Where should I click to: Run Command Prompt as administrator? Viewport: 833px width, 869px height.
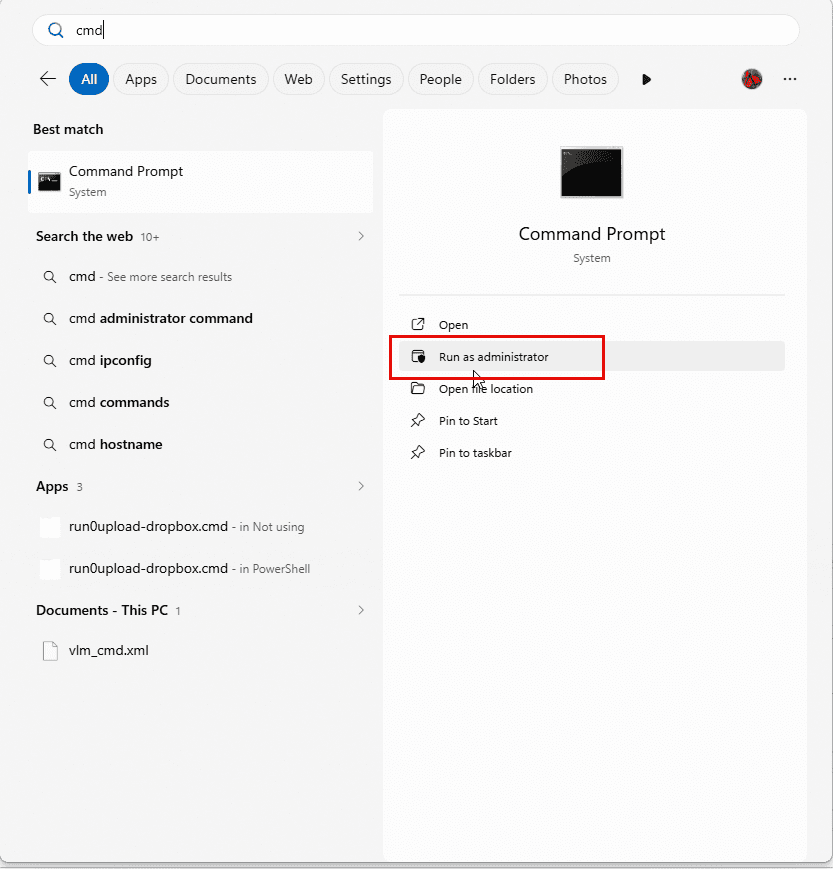coord(493,357)
